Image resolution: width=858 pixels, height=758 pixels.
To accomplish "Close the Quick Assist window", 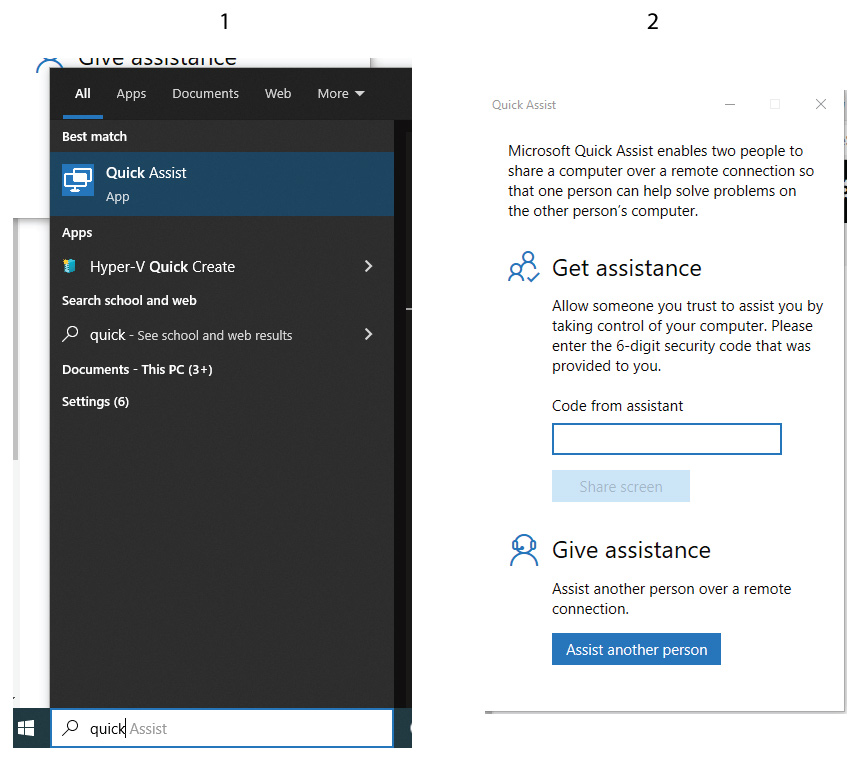I will point(821,104).
